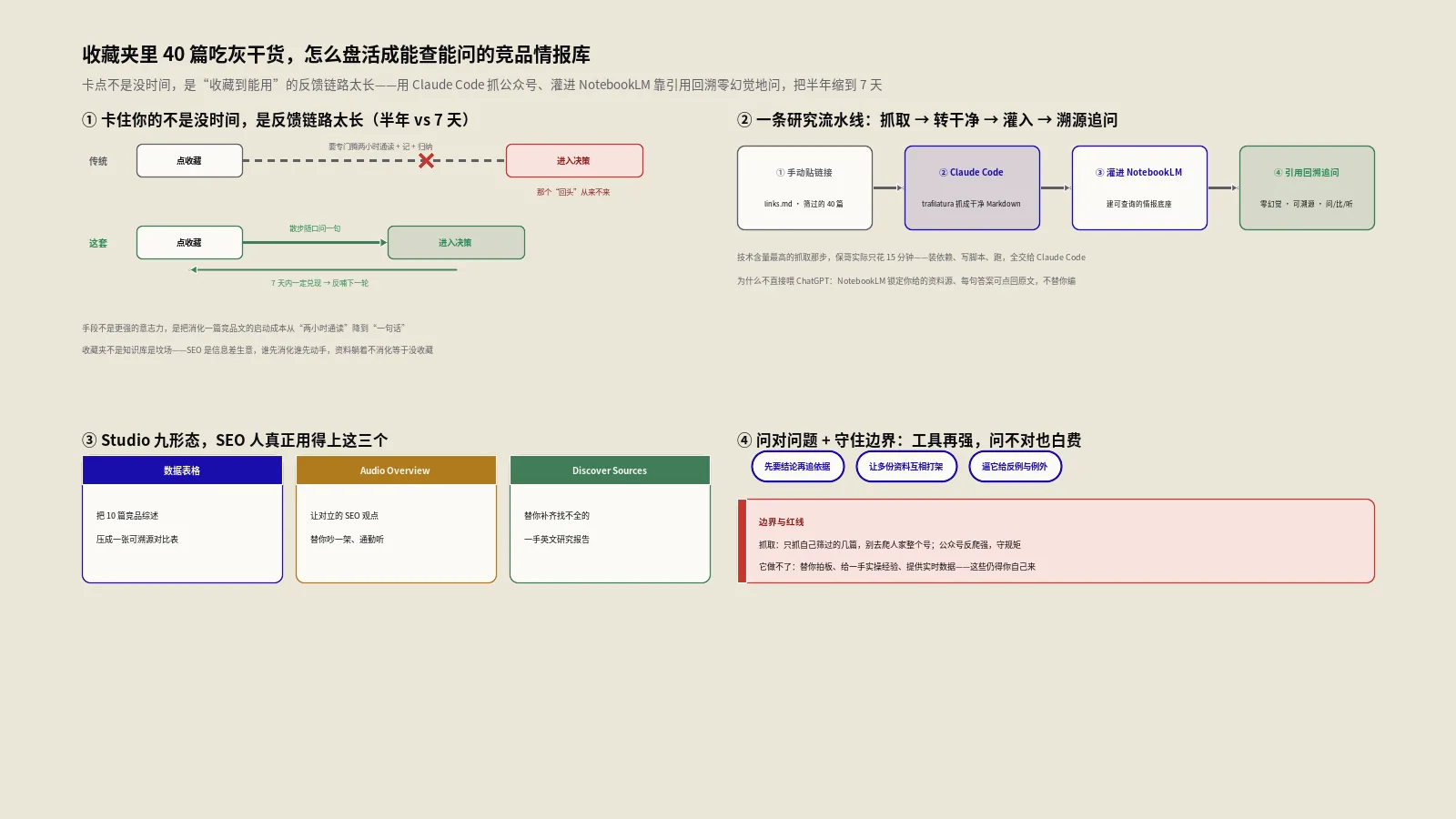Click the line 把 10 篇竞品综述
The height and width of the screenshot is (819, 1456).
pyautogui.click(x=127, y=516)
